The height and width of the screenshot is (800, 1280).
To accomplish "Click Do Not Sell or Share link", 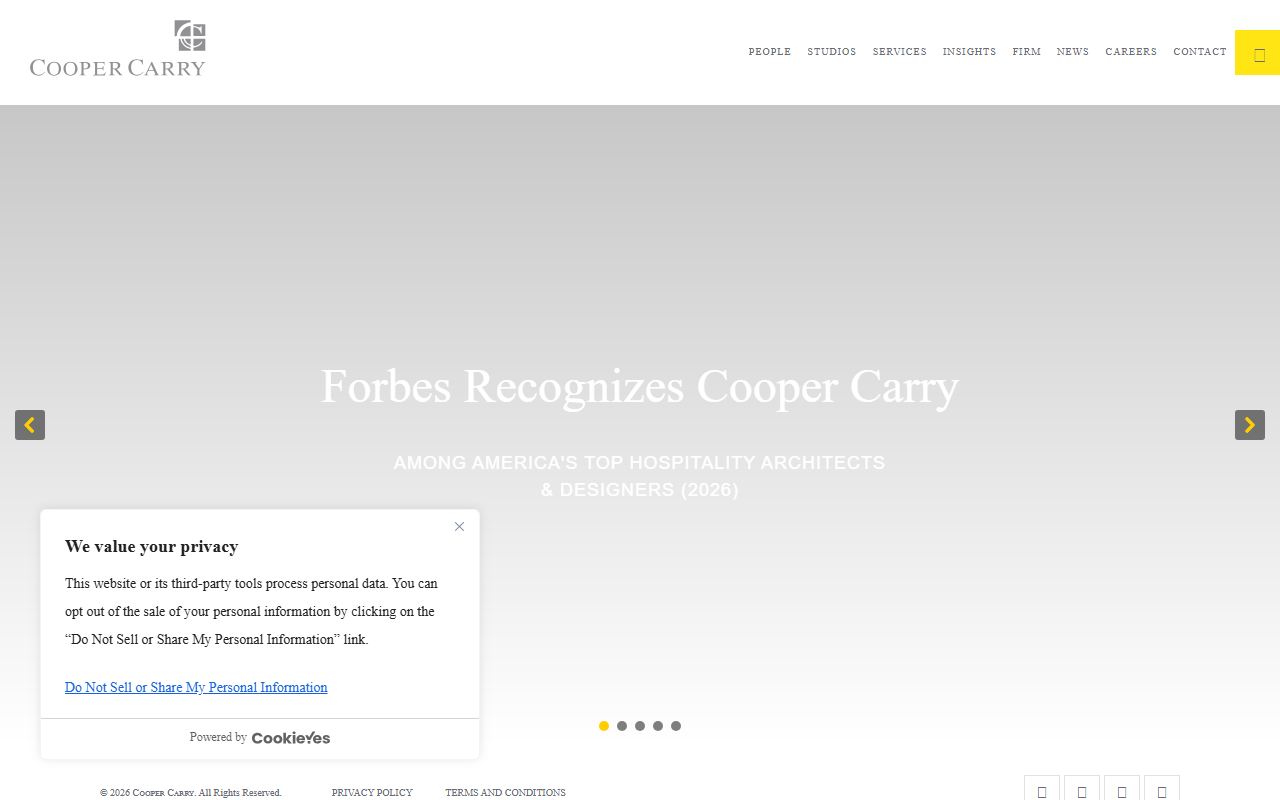I will 196,687.
